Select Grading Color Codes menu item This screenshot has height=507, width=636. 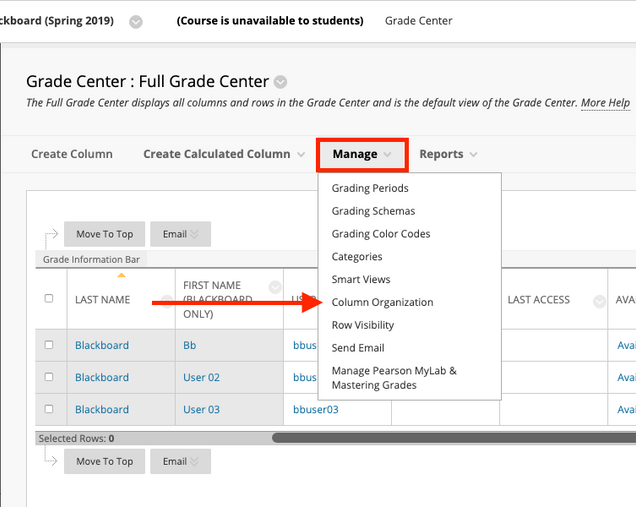(381, 234)
